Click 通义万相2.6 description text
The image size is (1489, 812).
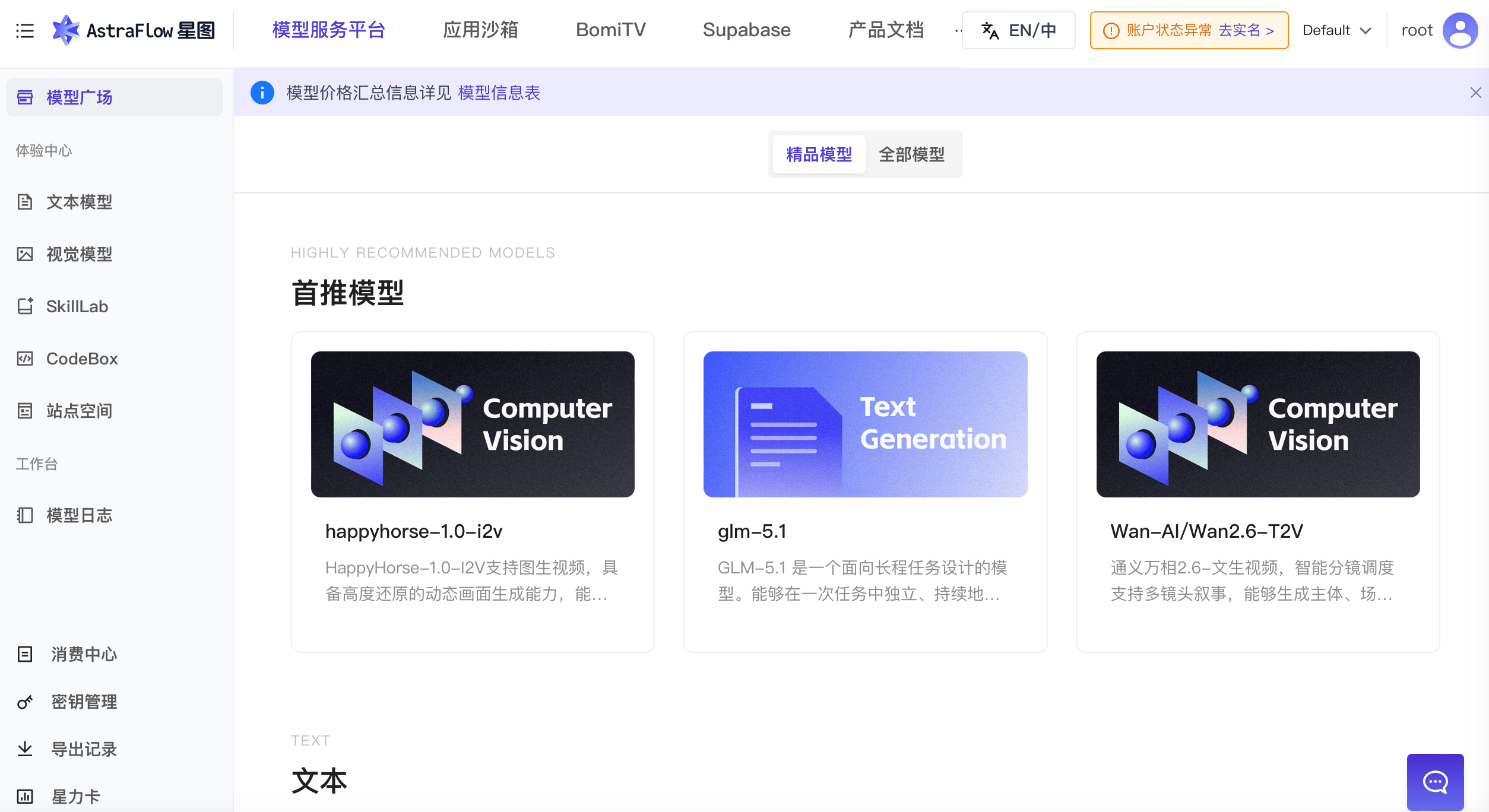pos(1252,581)
